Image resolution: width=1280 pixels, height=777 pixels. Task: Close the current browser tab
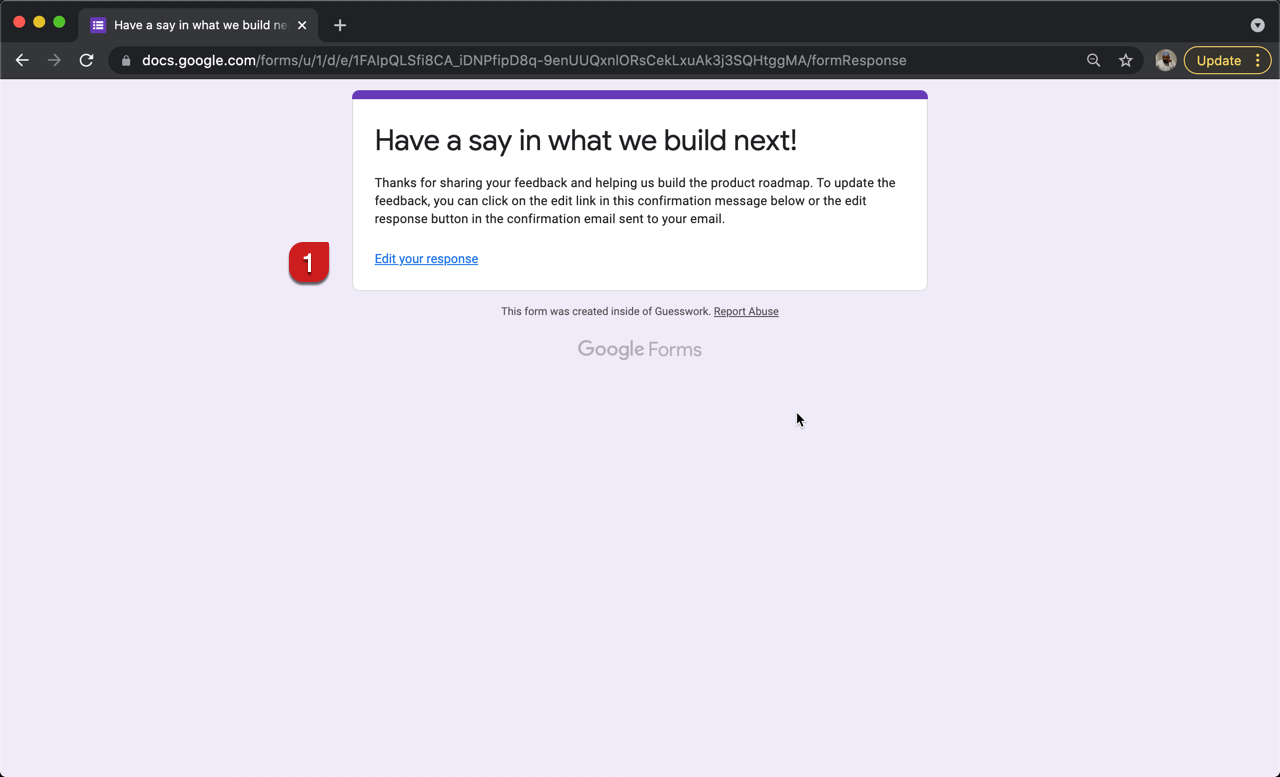coord(302,25)
